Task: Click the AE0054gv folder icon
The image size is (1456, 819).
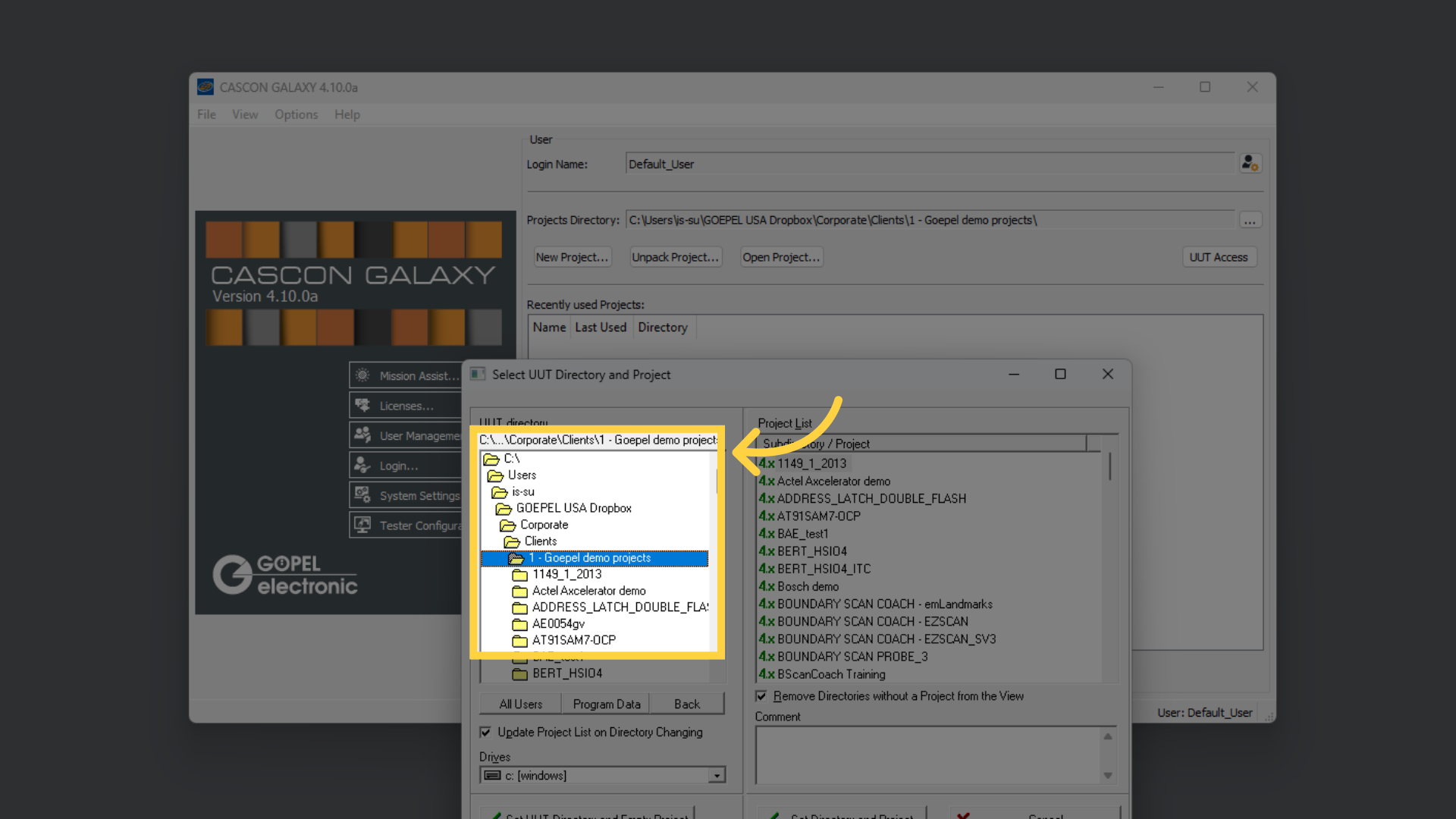Action: (519, 624)
